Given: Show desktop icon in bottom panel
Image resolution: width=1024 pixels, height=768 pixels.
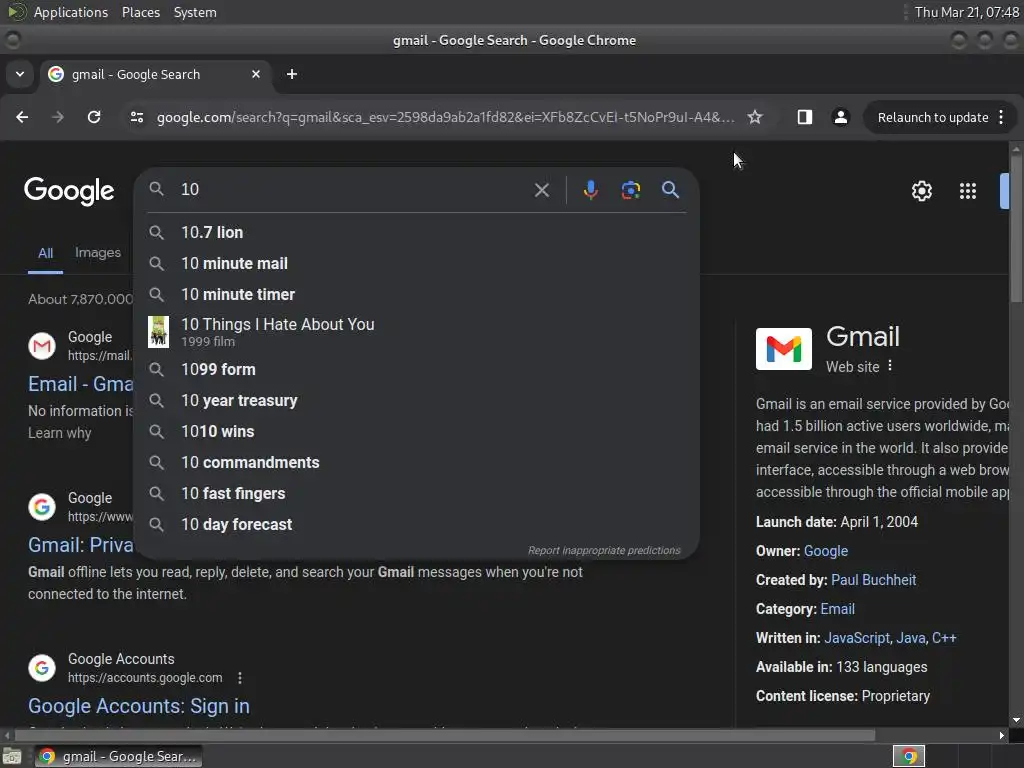Looking at the screenshot, I should (x=12, y=756).
